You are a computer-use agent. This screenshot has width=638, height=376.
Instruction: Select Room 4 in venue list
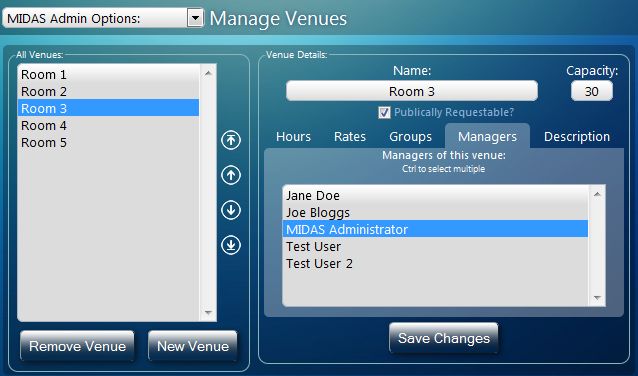pos(108,125)
